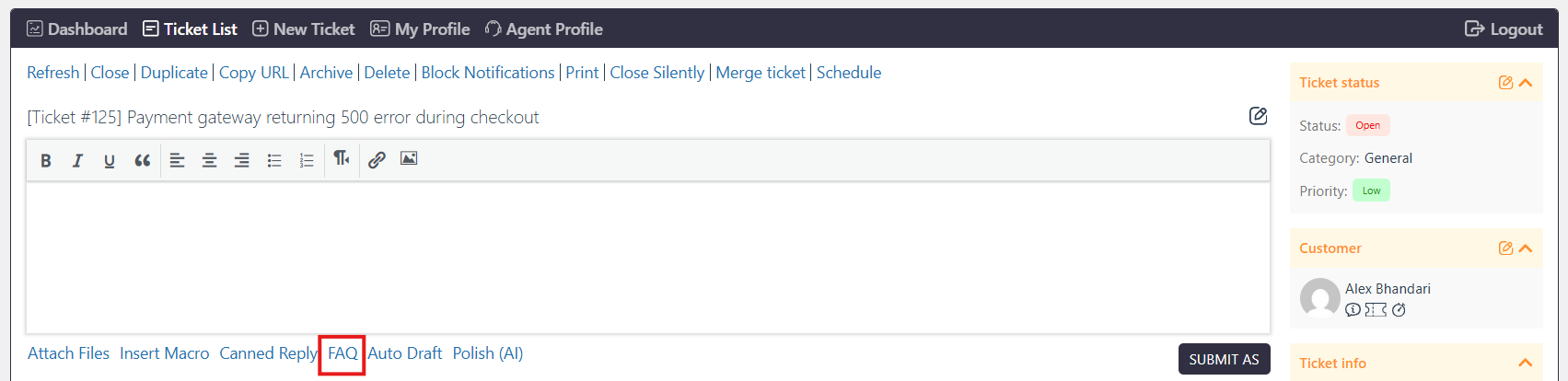This screenshot has height=381, width=1568.
Task: Go to the New Ticket page
Action: pyautogui.click(x=304, y=29)
